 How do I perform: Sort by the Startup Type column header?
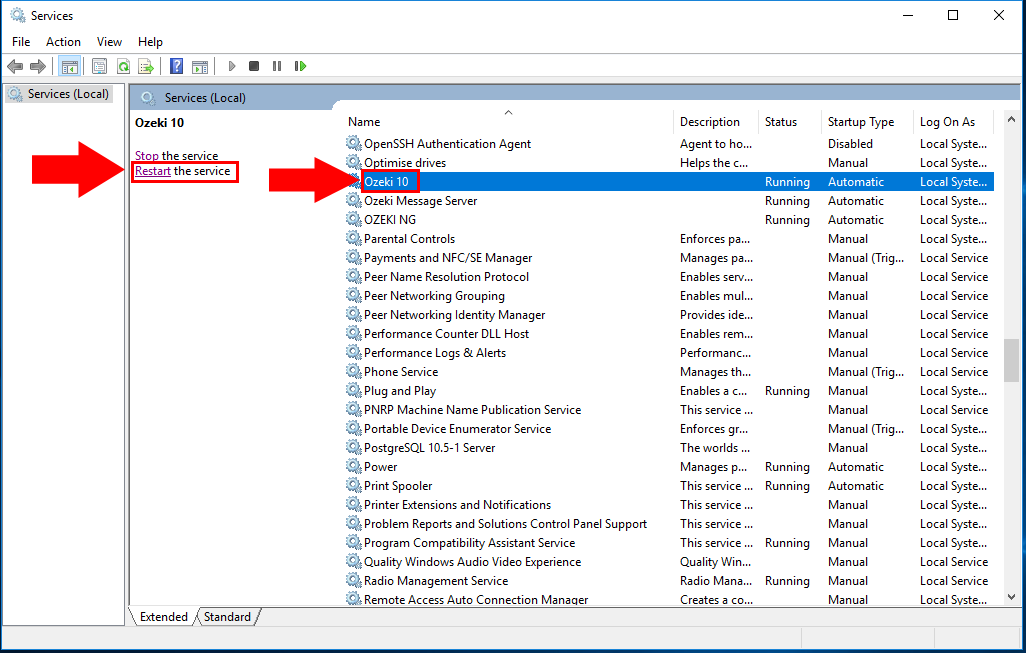point(867,122)
